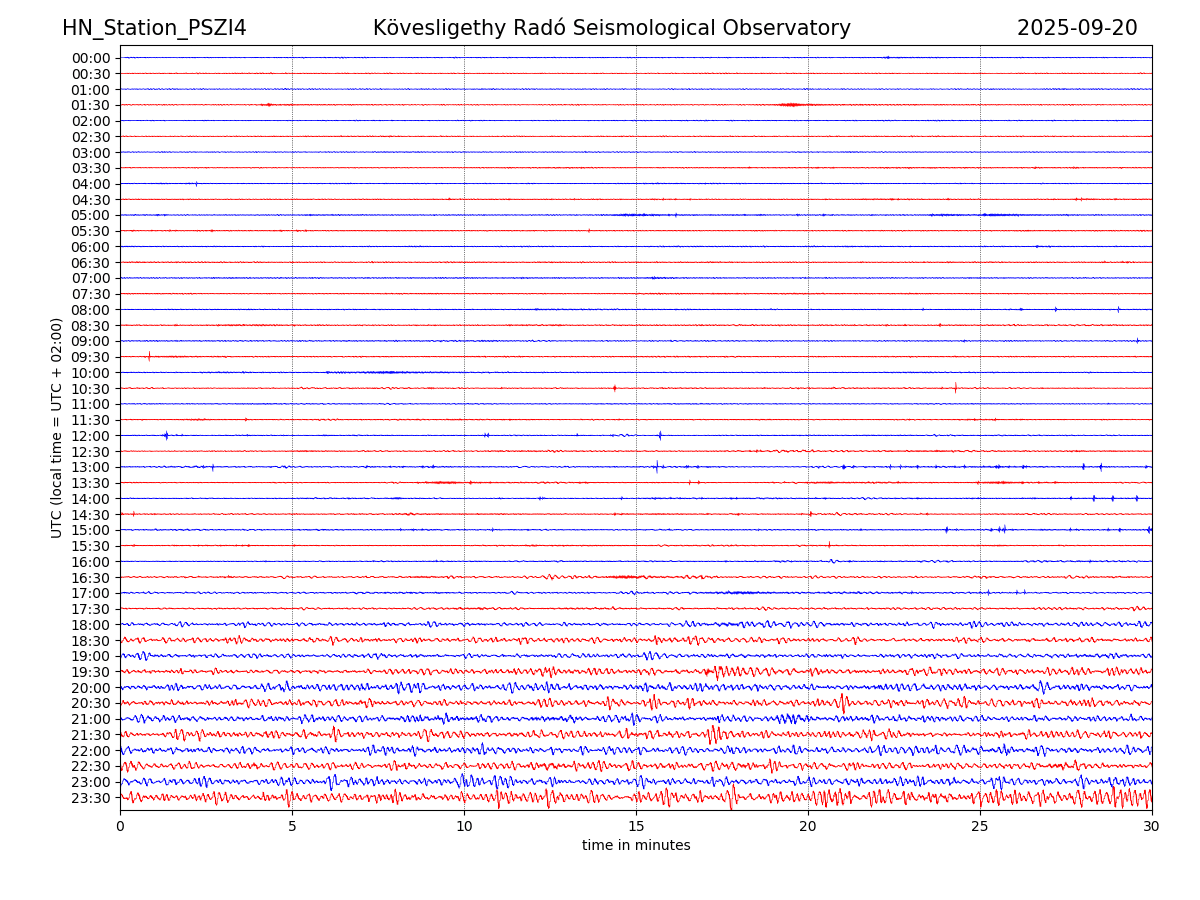Click the UTC local time y-axis label

[58, 427]
